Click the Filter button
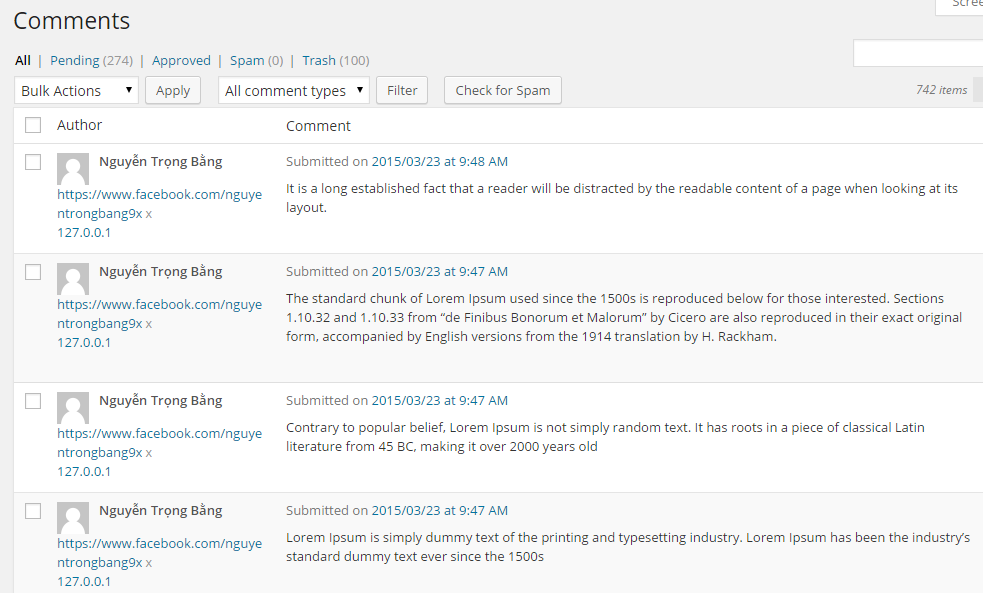983x593 pixels. 402,90
